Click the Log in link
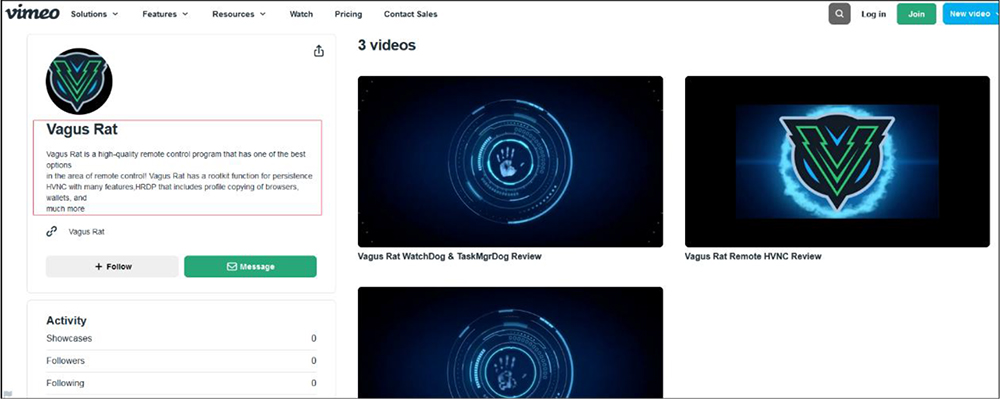 coord(873,14)
